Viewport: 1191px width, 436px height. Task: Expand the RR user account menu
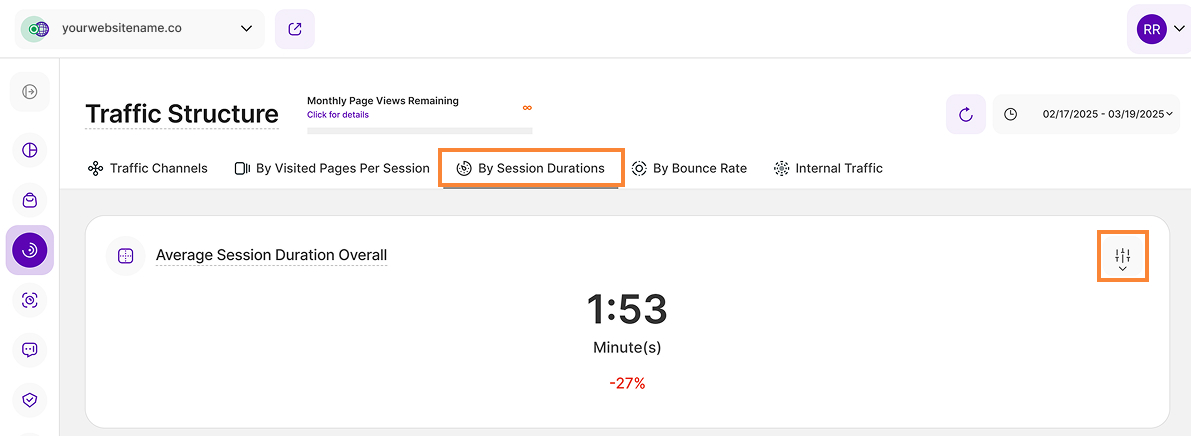click(x=1159, y=29)
